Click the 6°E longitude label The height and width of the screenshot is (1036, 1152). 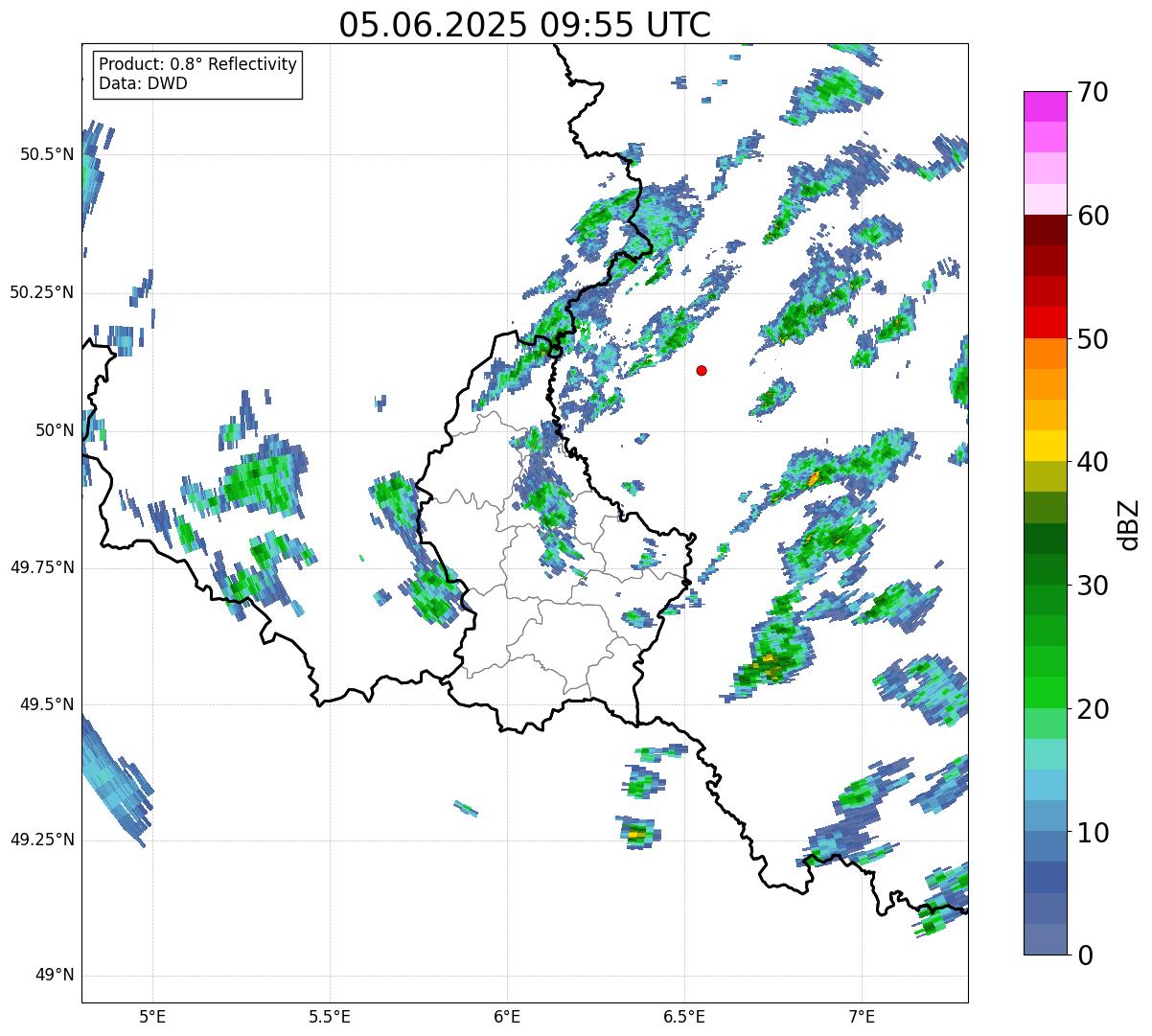[507, 1016]
